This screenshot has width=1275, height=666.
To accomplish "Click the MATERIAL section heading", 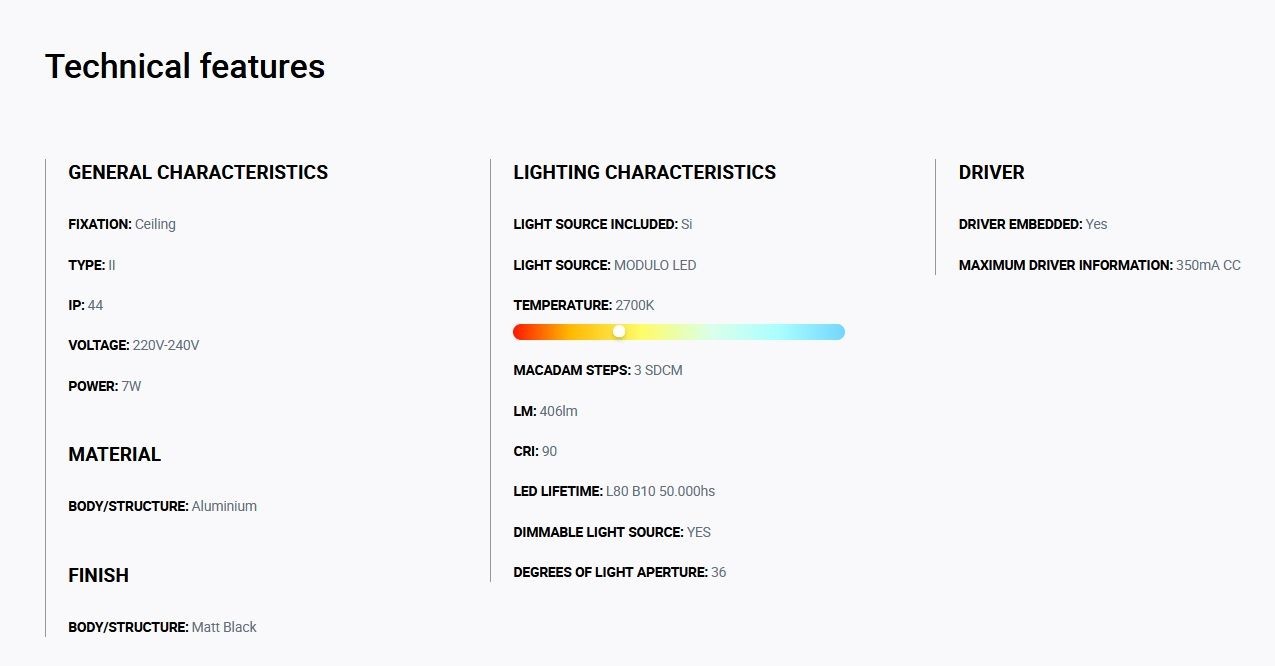I will [x=114, y=454].
